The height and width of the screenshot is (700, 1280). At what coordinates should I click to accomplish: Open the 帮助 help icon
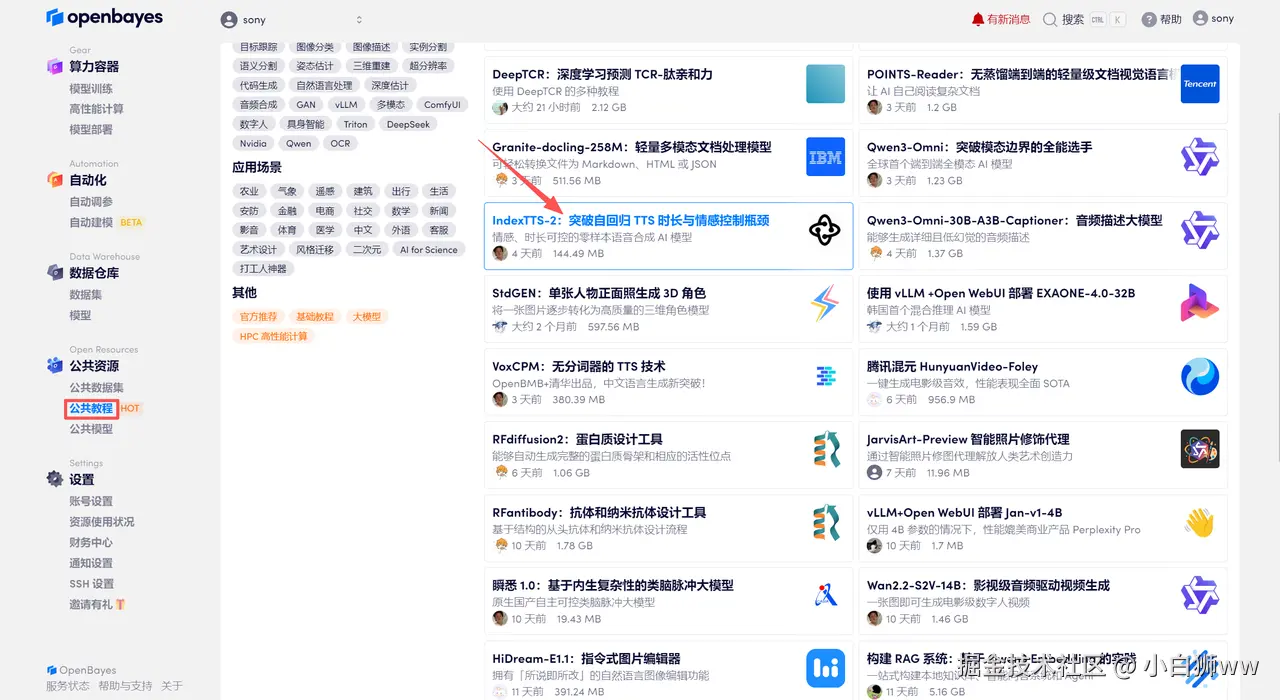[1149, 19]
